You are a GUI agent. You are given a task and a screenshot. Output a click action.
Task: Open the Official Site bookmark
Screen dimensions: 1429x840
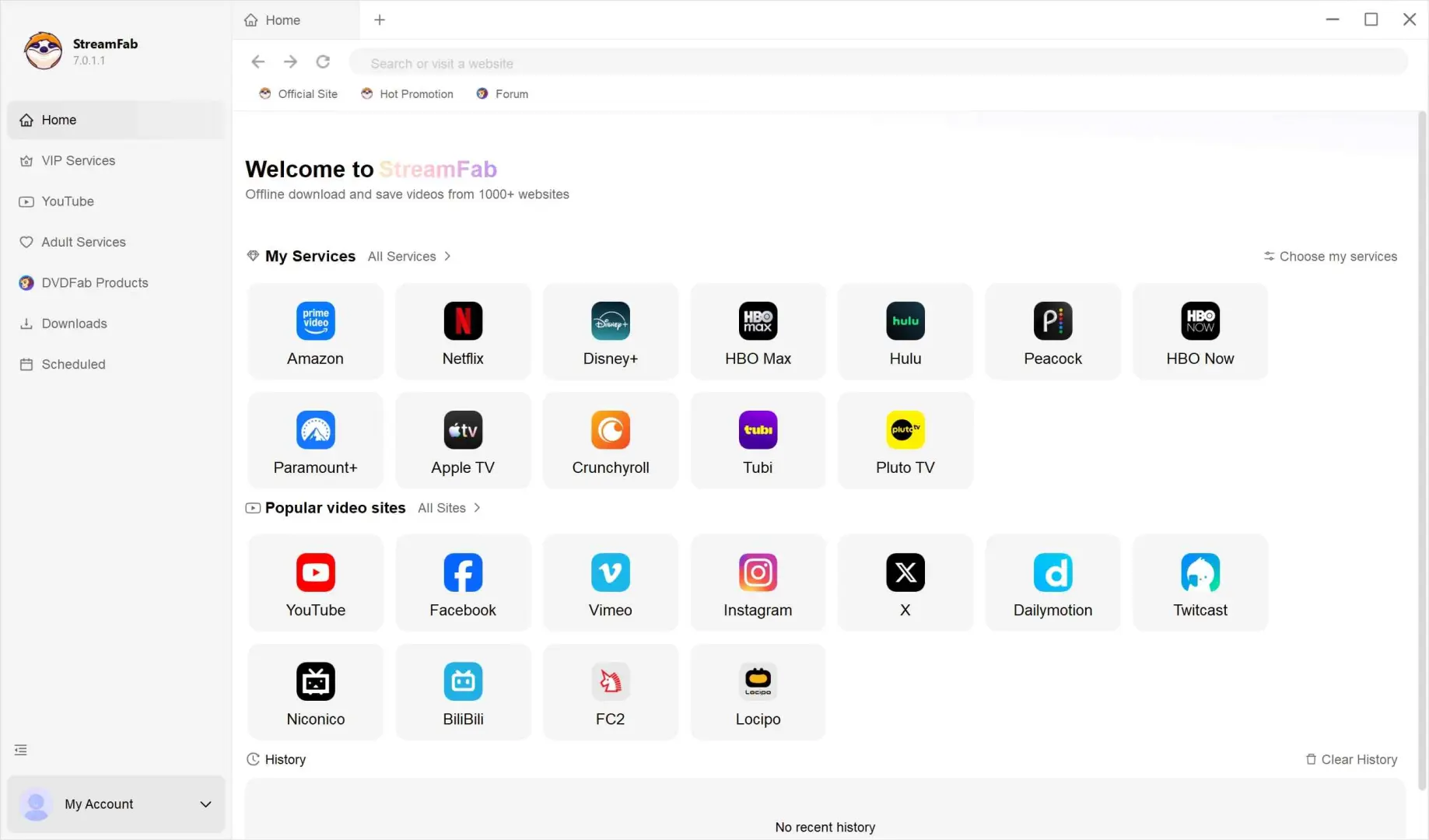click(x=299, y=94)
